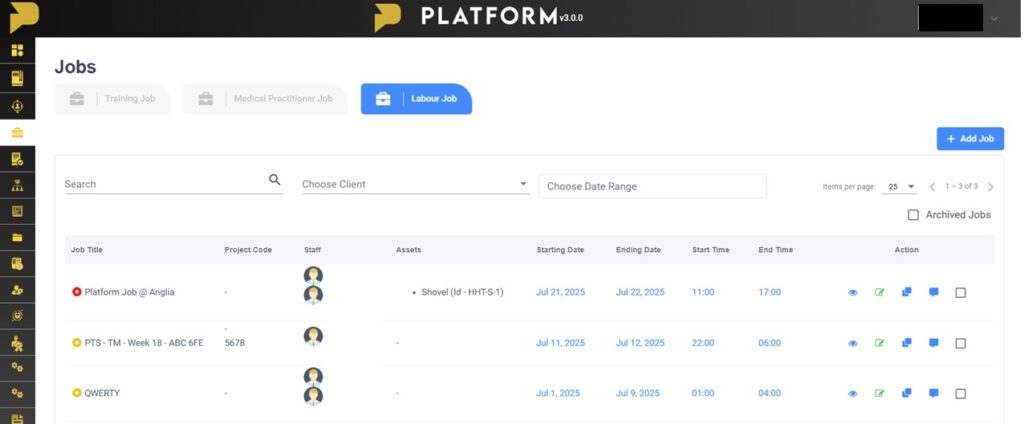Click the folder icon in left sidebar

click(17, 238)
